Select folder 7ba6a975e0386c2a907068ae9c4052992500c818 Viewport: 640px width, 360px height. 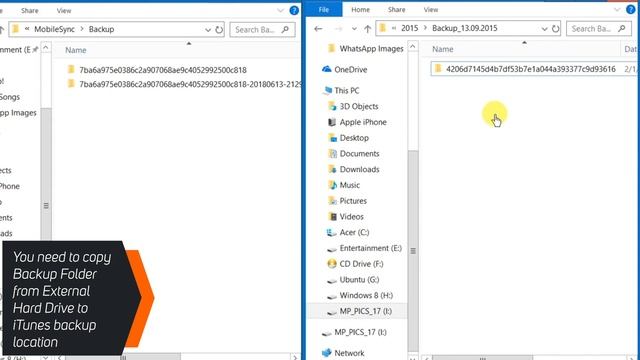tap(163, 70)
